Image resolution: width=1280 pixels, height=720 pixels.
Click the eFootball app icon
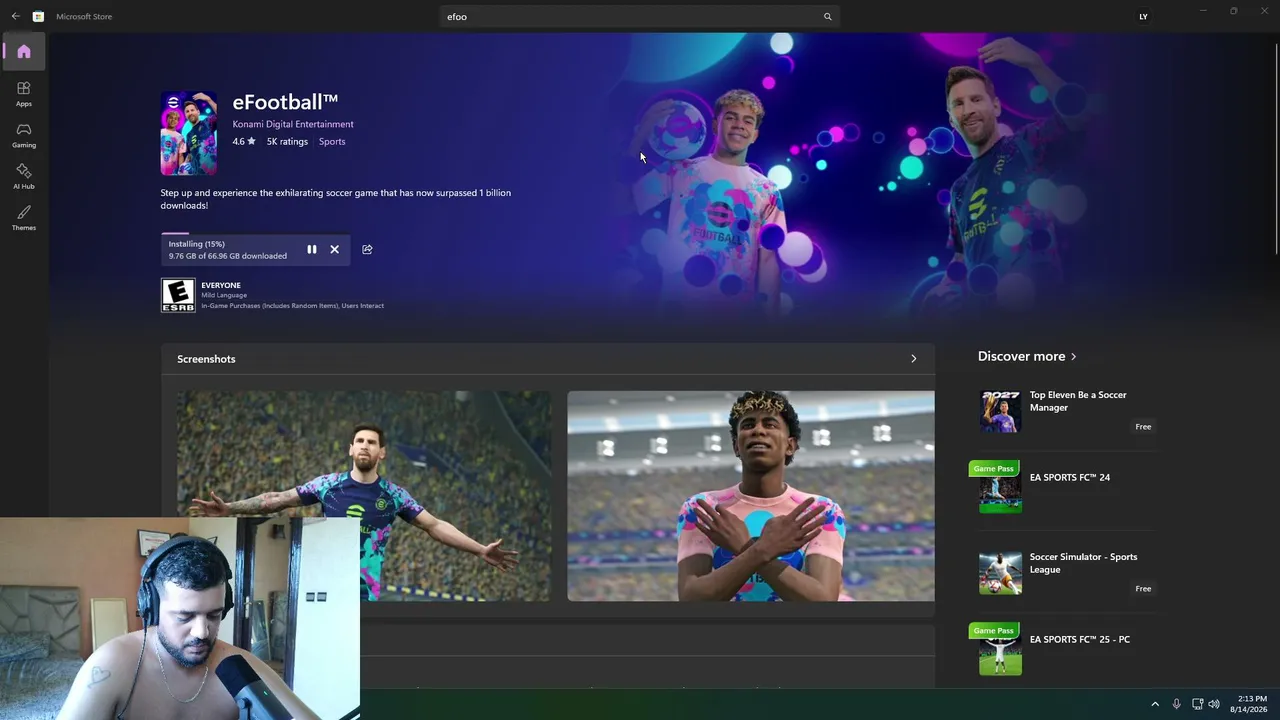tap(189, 133)
